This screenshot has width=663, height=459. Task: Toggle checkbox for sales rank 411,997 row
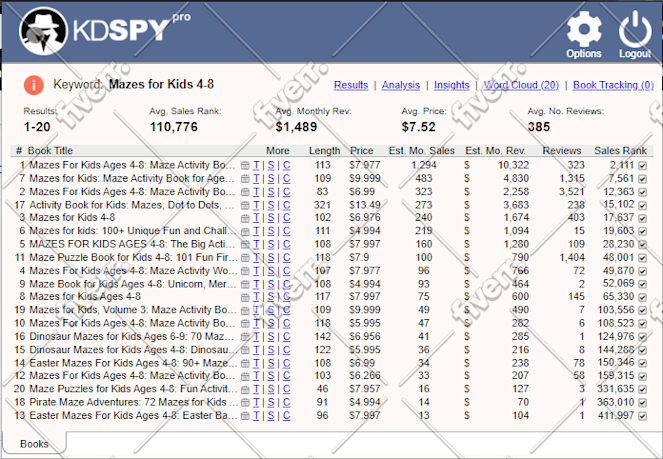coord(643,416)
